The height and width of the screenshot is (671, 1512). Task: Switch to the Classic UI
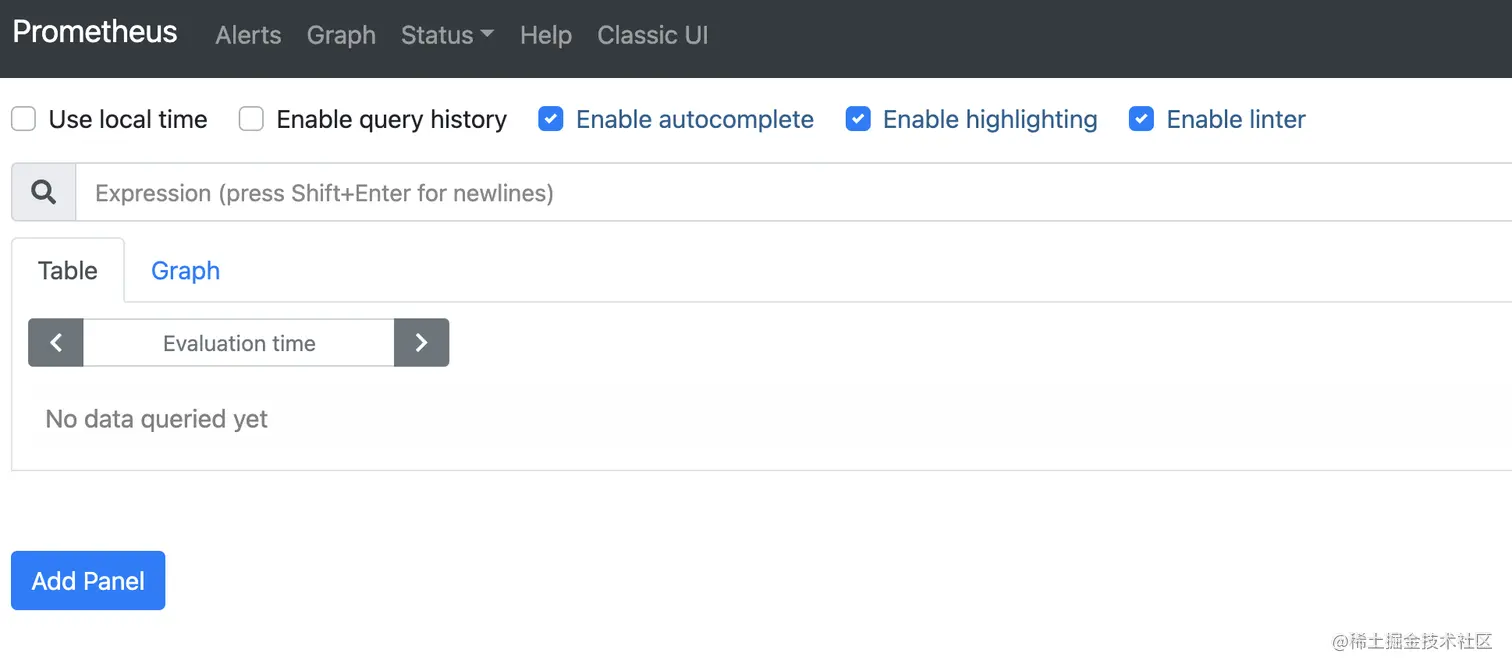click(x=652, y=35)
